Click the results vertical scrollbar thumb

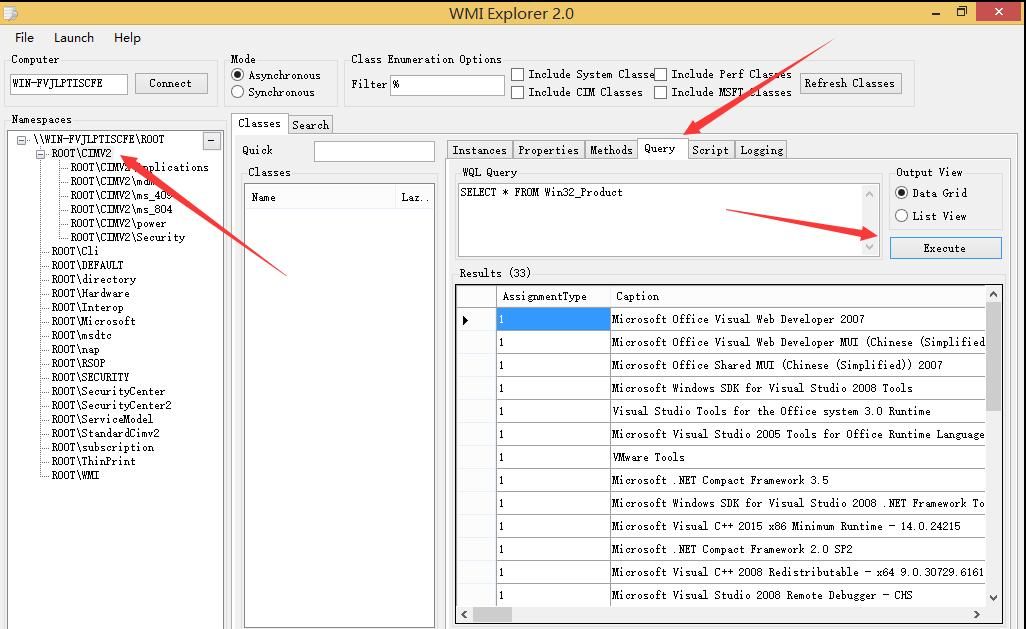993,357
